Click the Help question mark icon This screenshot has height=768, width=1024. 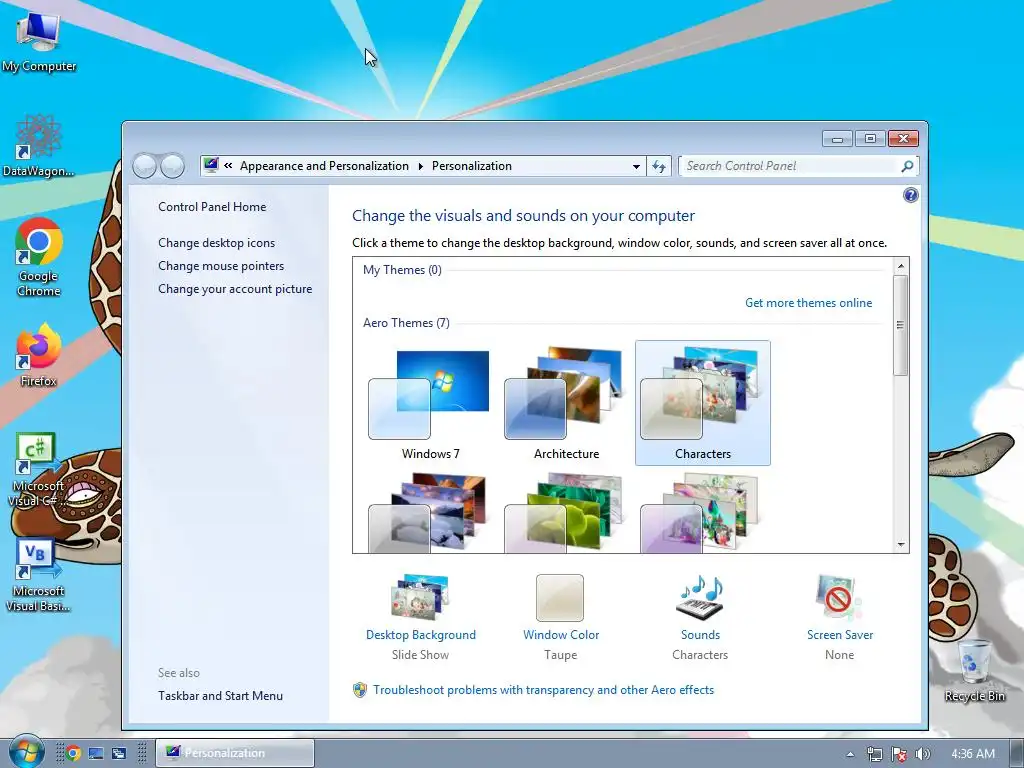pyautogui.click(x=910, y=195)
